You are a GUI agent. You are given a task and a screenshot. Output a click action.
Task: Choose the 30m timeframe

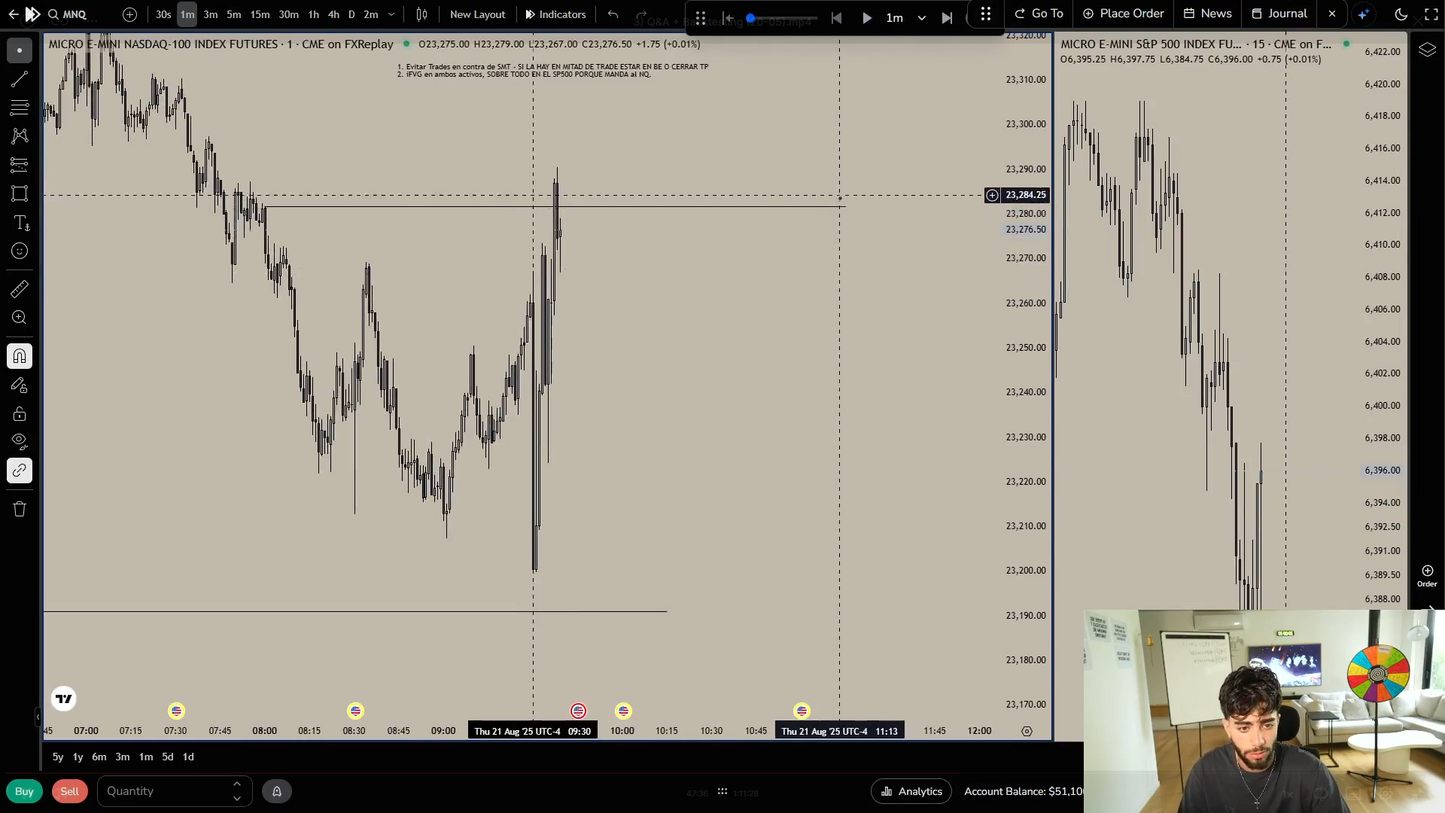pyautogui.click(x=288, y=15)
